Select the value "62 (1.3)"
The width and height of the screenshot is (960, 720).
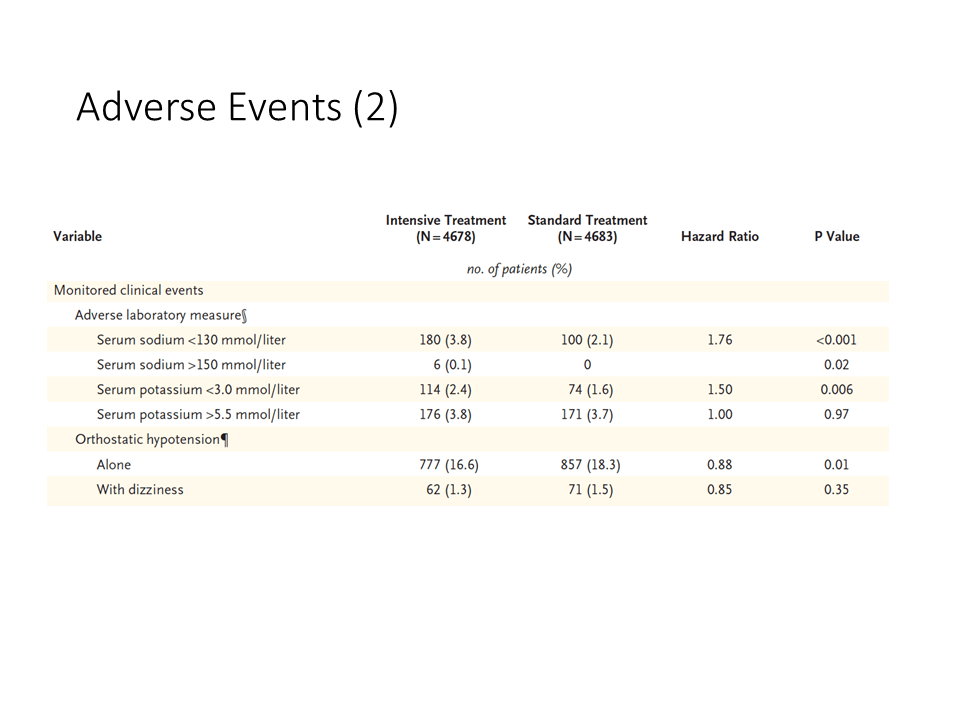449,490
